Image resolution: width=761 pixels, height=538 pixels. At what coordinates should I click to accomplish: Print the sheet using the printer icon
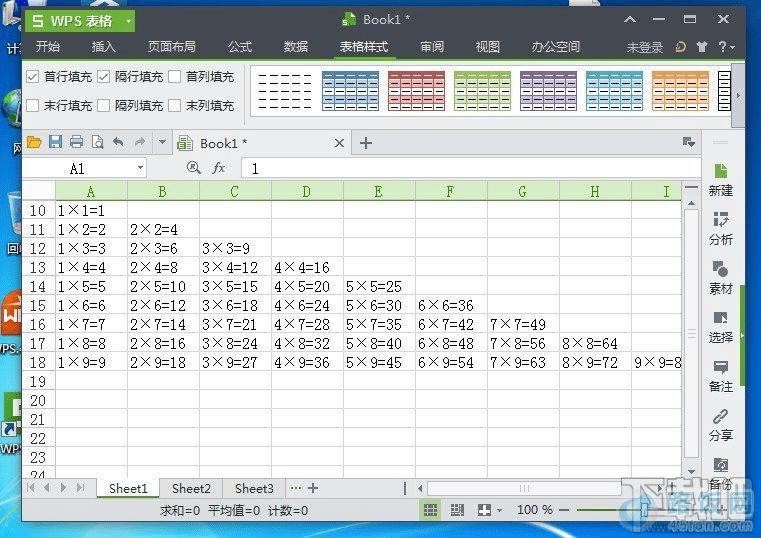77,142
